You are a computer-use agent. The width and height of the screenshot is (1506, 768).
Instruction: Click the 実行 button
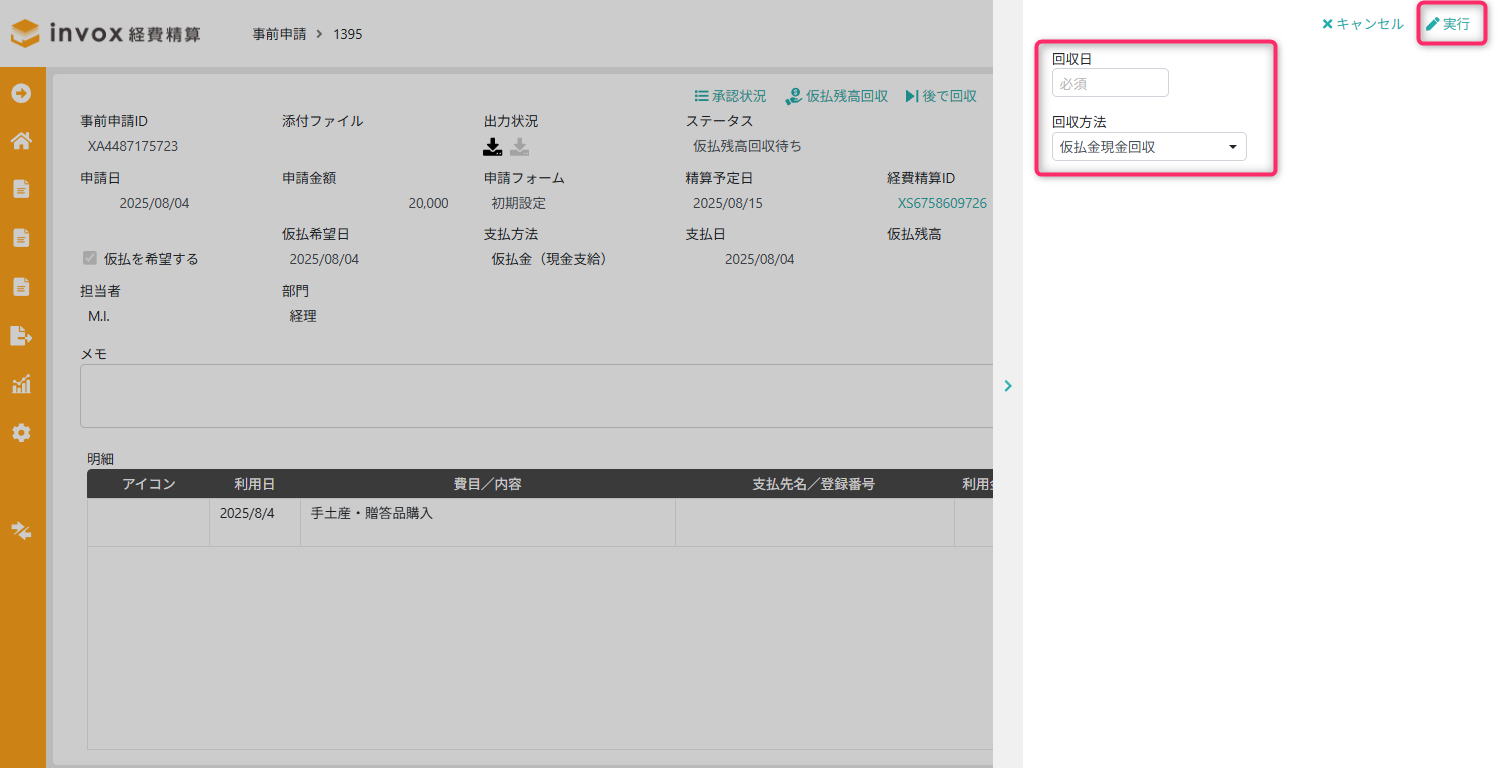1448,24
